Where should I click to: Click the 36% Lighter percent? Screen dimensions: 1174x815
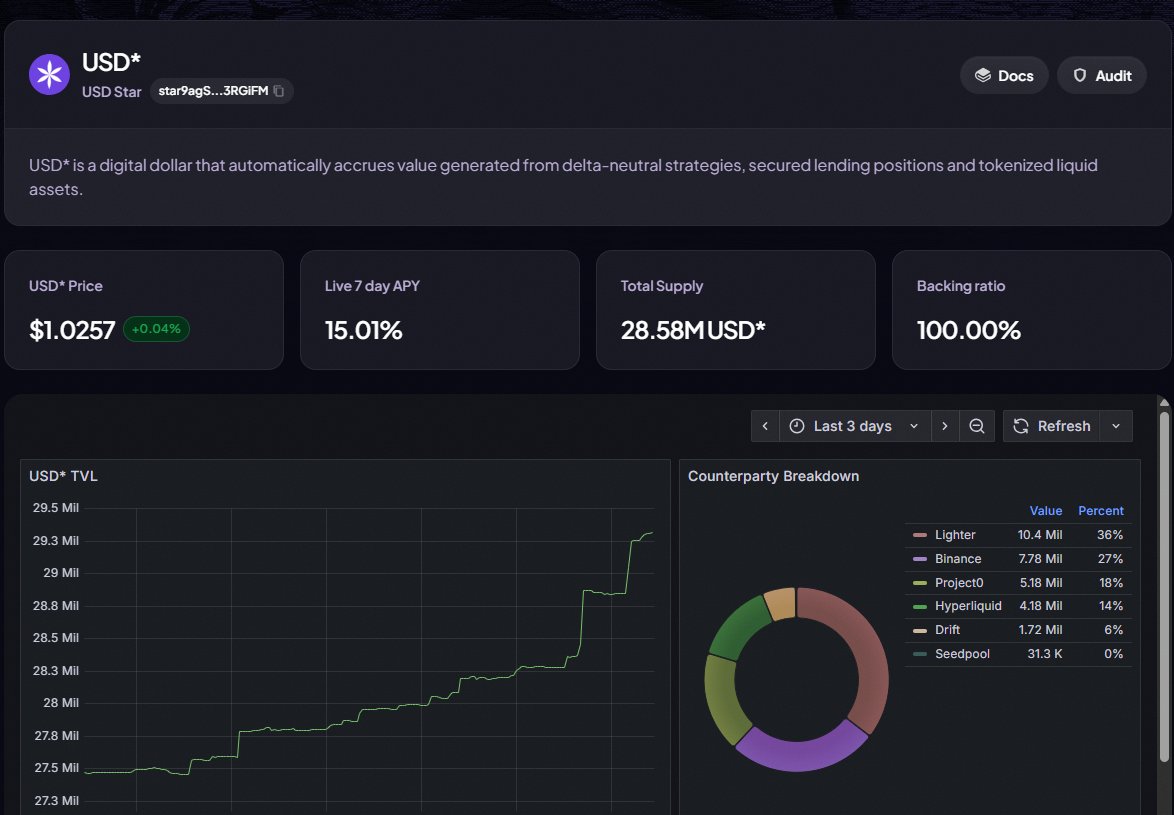(x=1110, y=534)
